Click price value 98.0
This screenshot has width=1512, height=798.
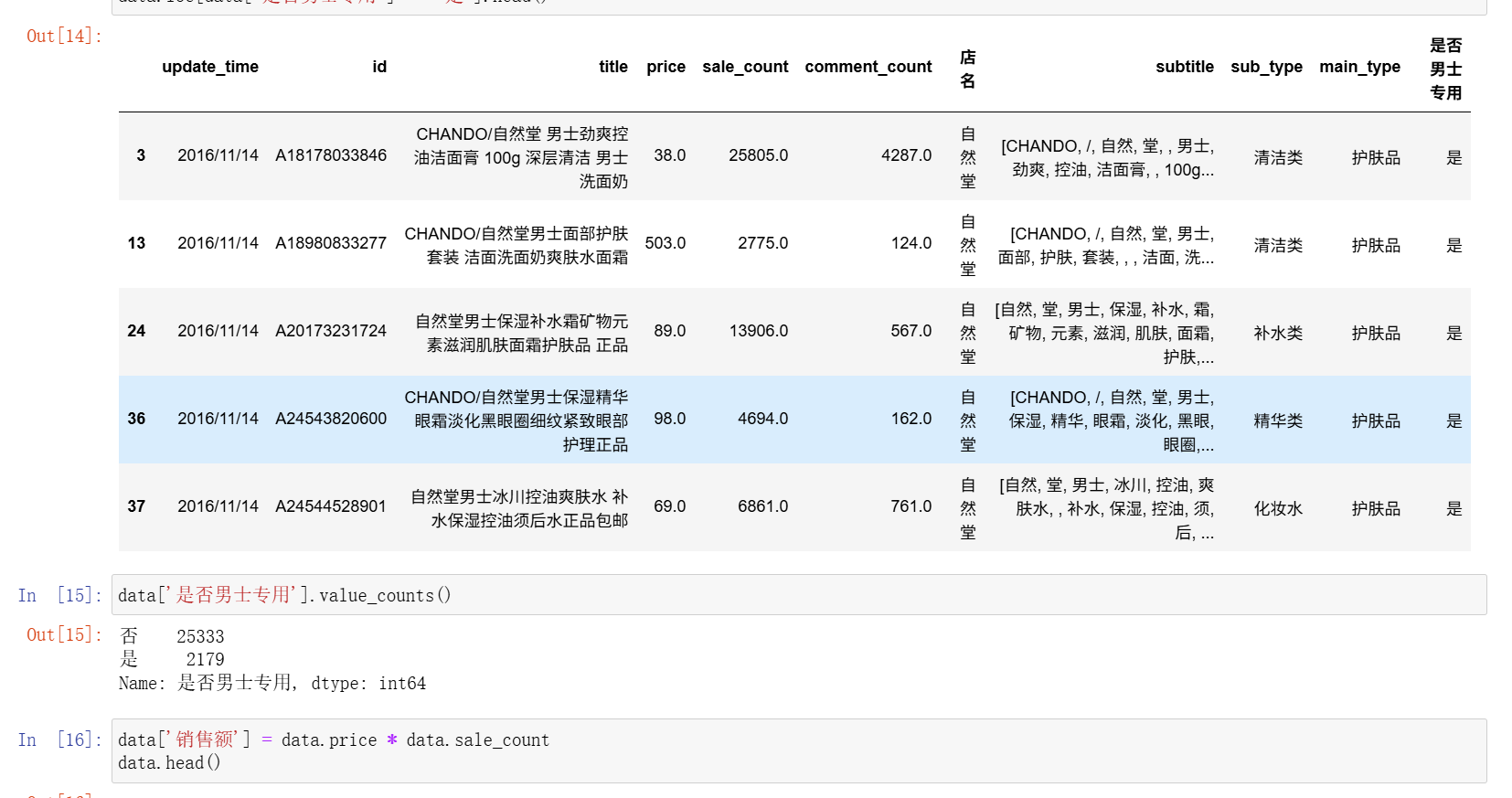[x=669, y=419]
